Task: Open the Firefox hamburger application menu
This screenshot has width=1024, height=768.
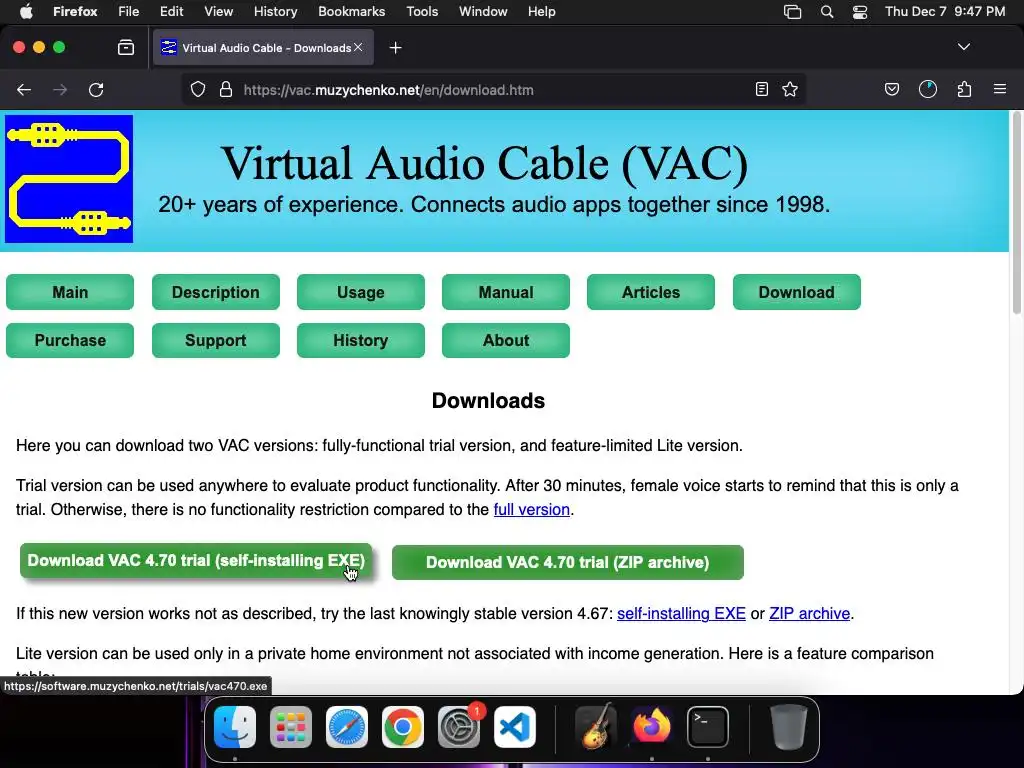Action: pyautogui.click(x=1000, y=89)
